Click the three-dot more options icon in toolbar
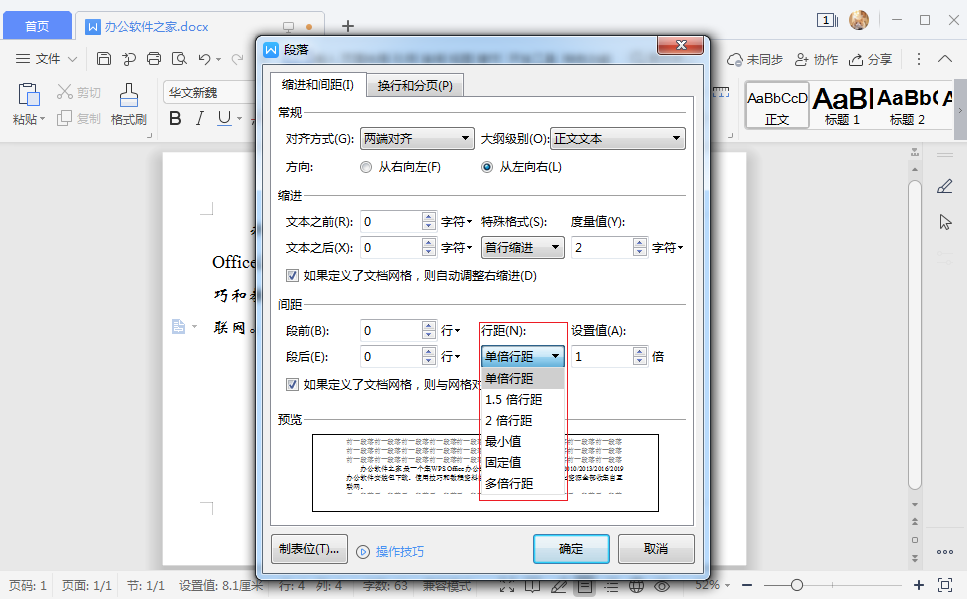 [x=919, y=59]
